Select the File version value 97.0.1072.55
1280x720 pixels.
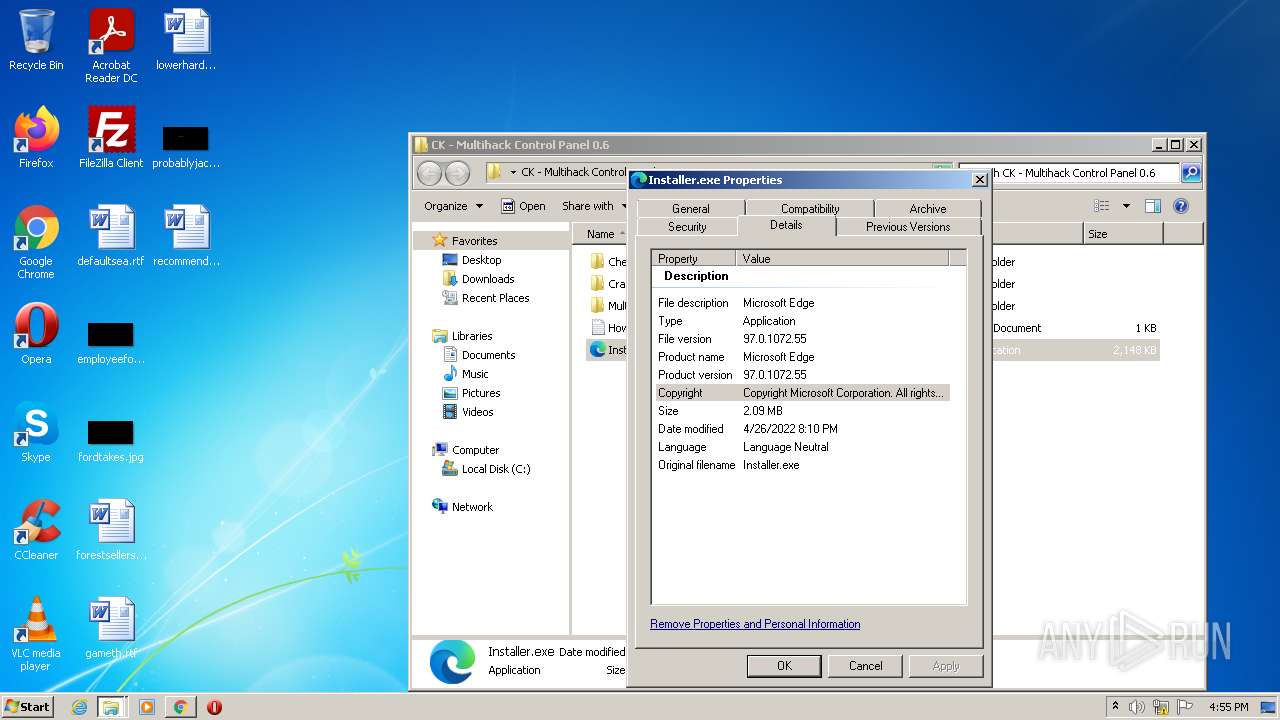coord(775,339)
